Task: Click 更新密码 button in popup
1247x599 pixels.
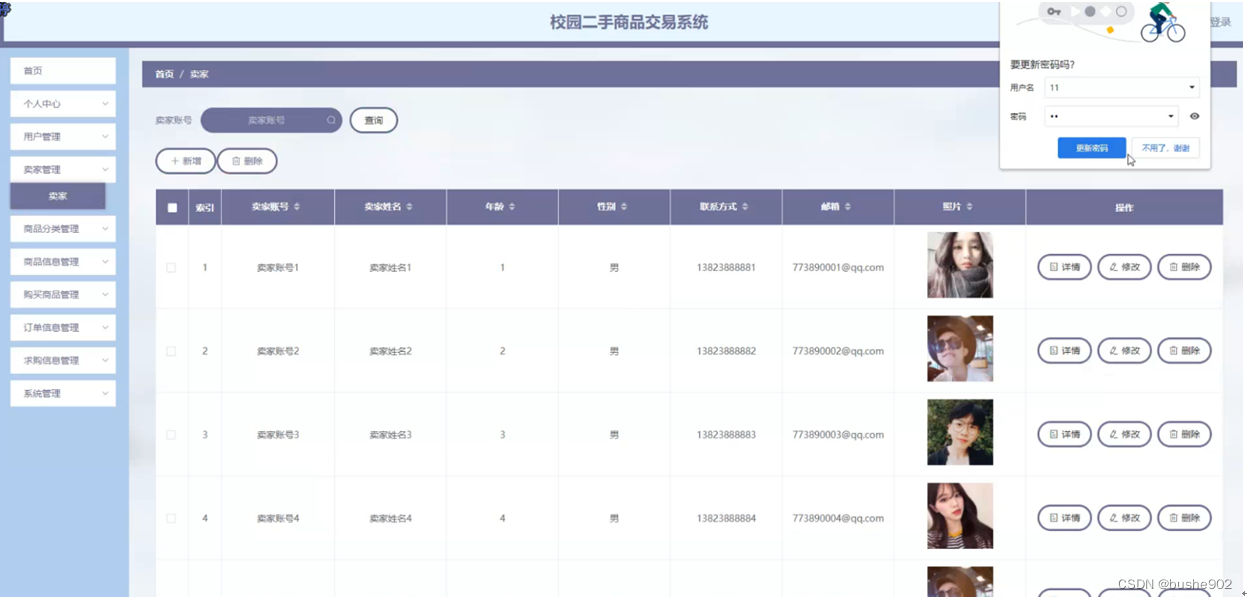Action: 1092,148
